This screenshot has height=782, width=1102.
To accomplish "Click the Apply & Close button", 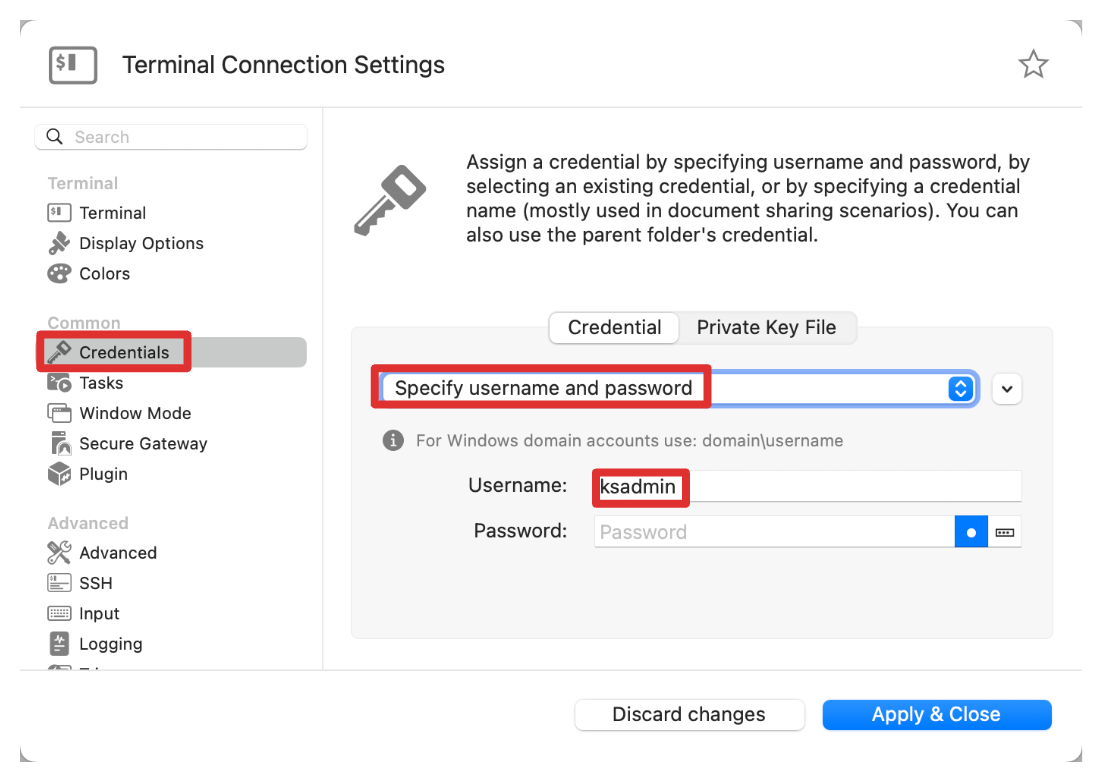I will coord(936,714).
